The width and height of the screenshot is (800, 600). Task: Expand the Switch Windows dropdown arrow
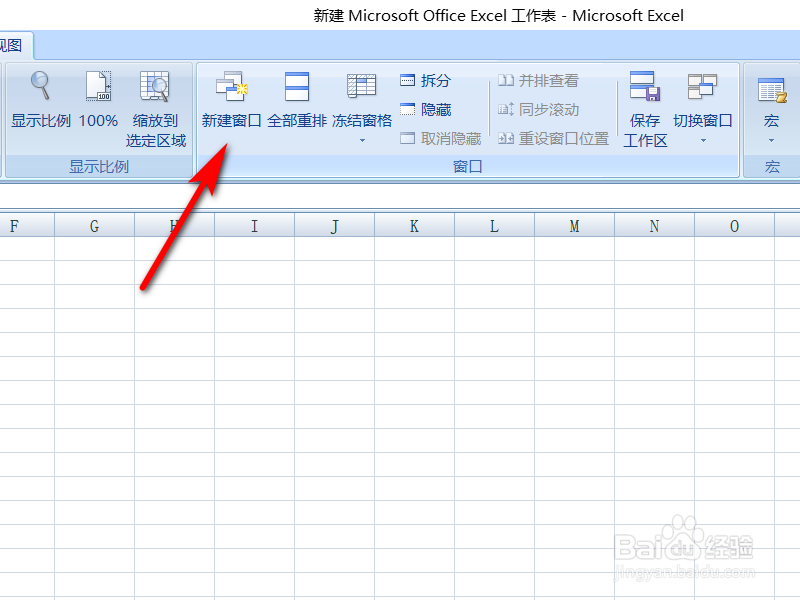(703, 140)
